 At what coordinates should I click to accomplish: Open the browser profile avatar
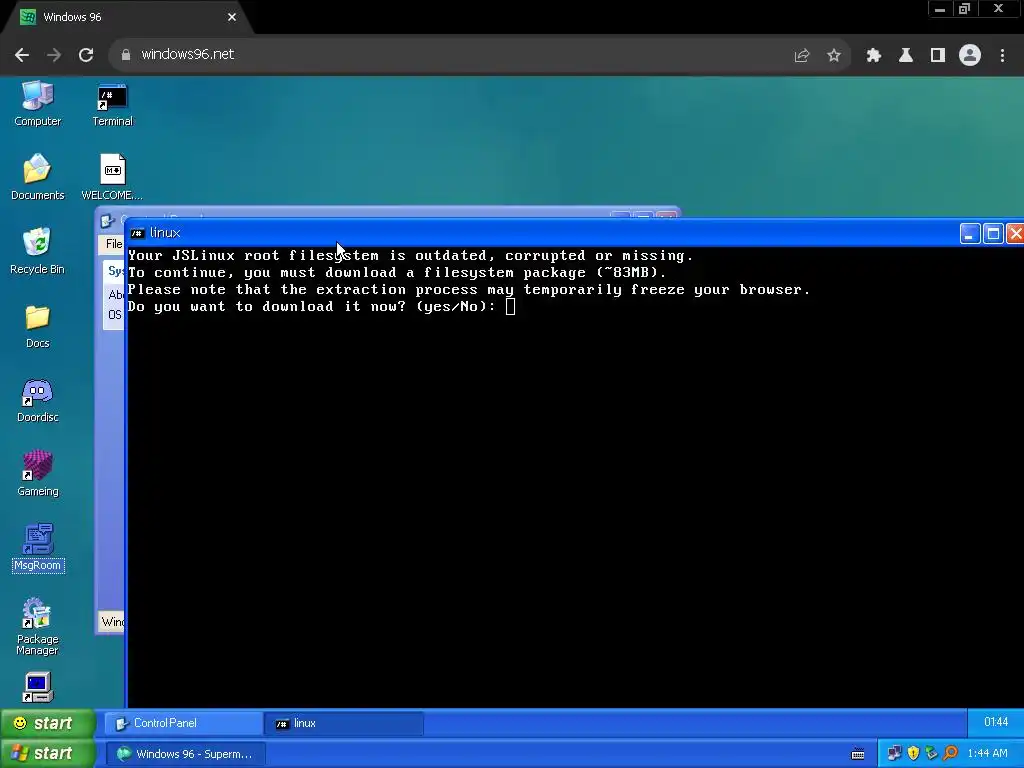tap(970, 56)
